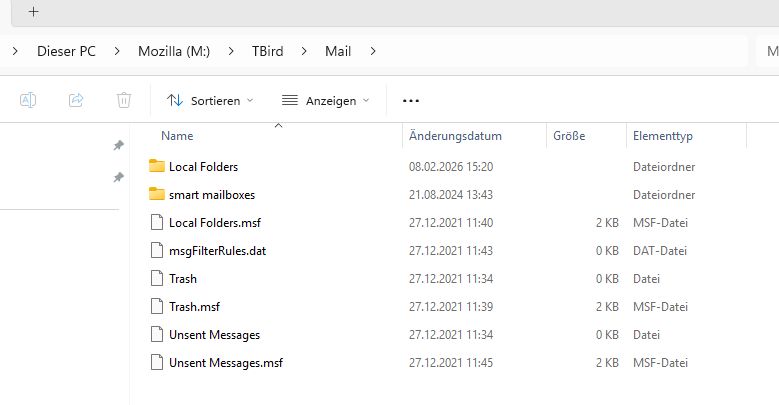
Task: Sort by Änderungsdatum column header
Action: pyautogui.click(x=455, y=136)
